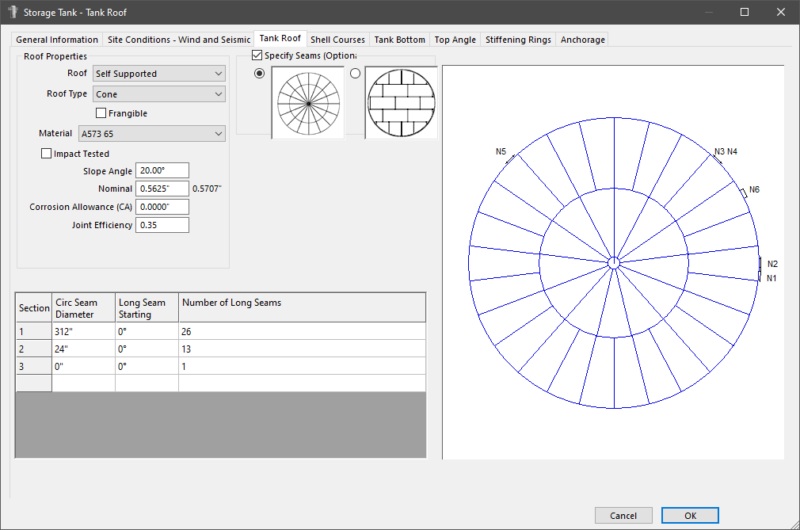Image resolution: width=800 pixels, height=530 pixels.
Task: Click the Storage Tank title bar icon
Action: (x=12, y=12)
